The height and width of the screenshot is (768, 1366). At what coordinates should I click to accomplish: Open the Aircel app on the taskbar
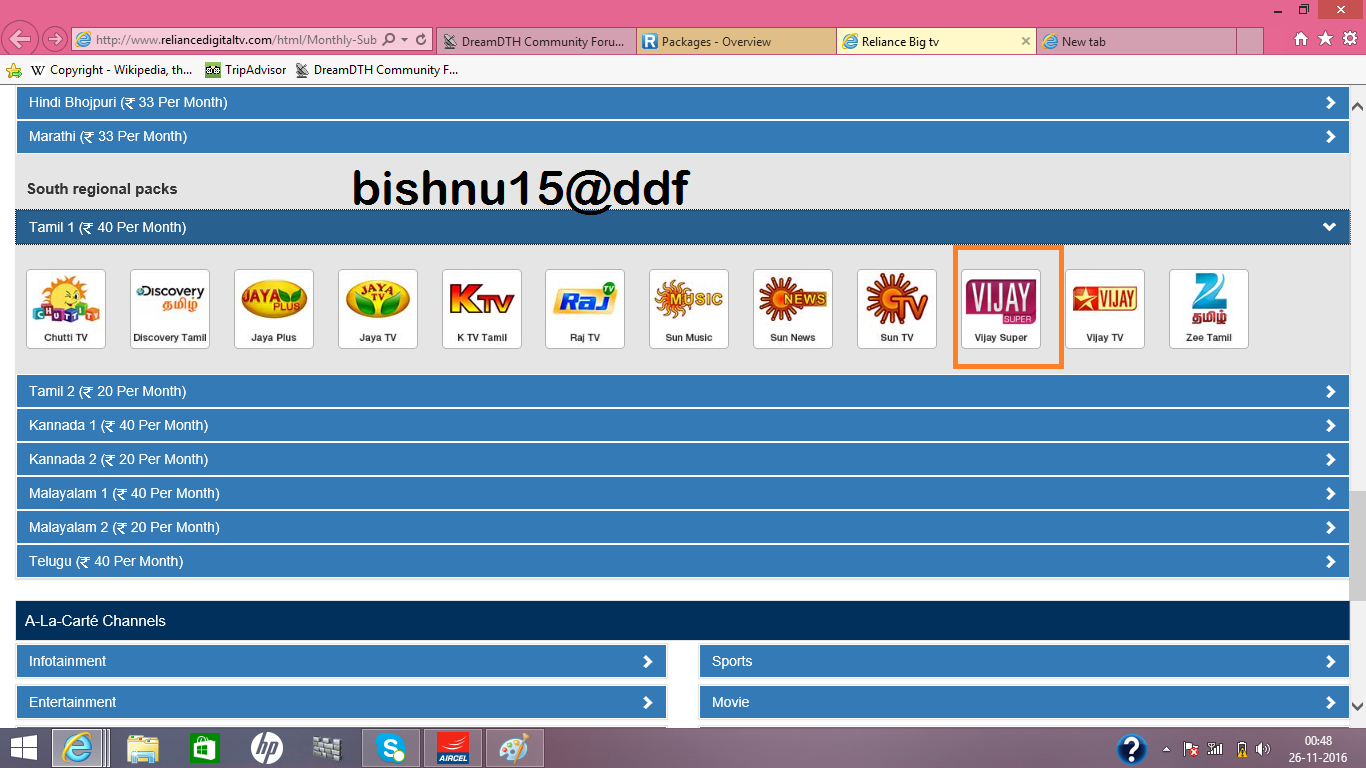453,748
